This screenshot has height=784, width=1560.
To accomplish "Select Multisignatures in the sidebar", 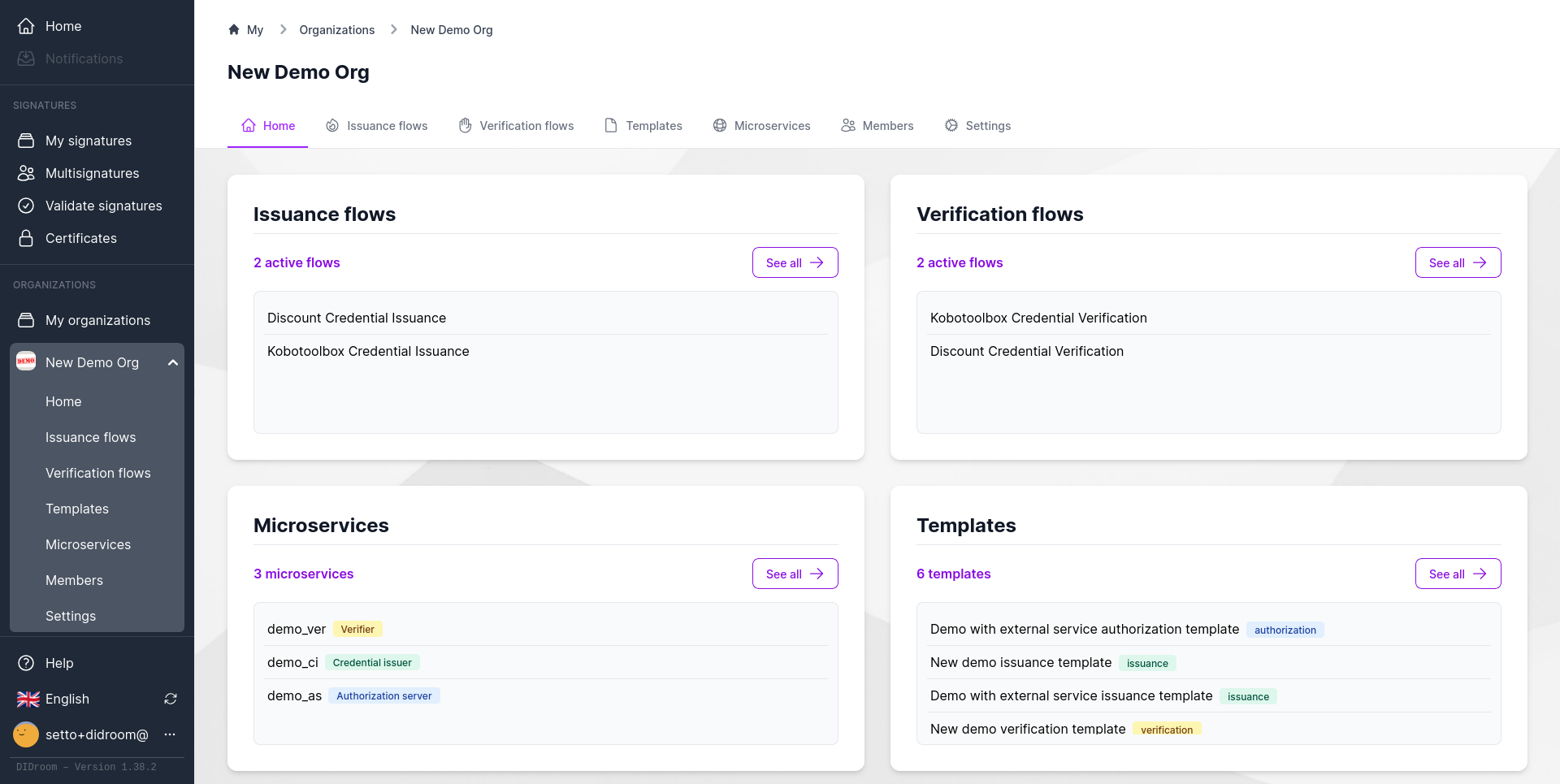I will pyautogui.click(x=92, y=173).
